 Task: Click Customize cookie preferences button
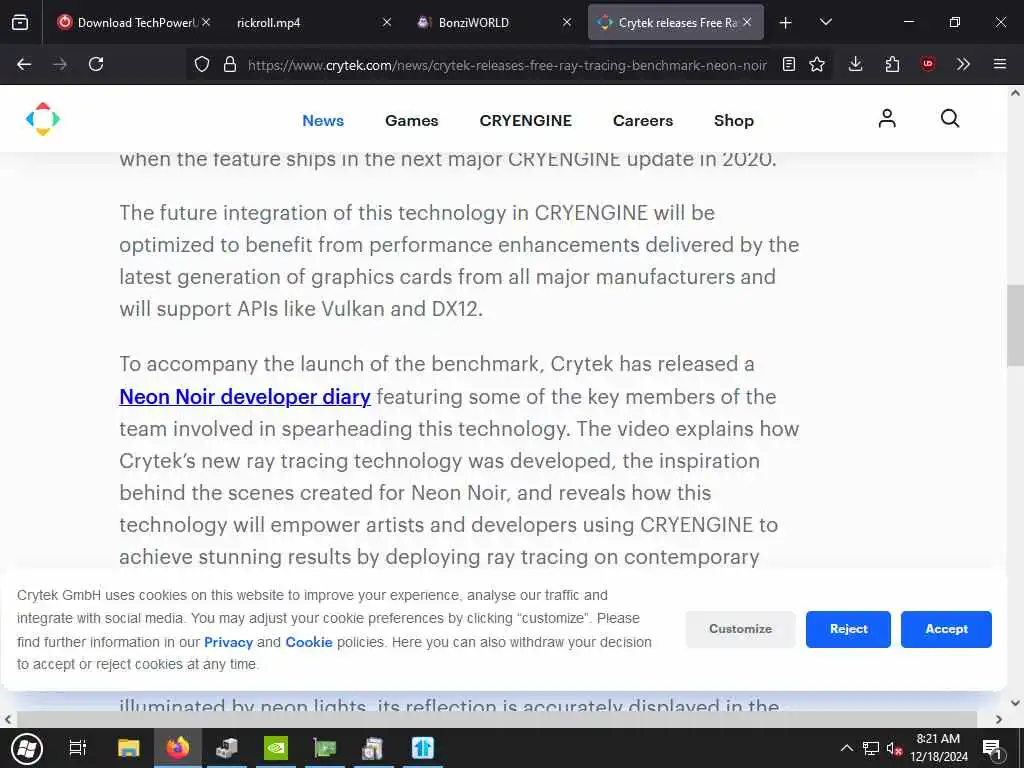[x=741, y=629]
